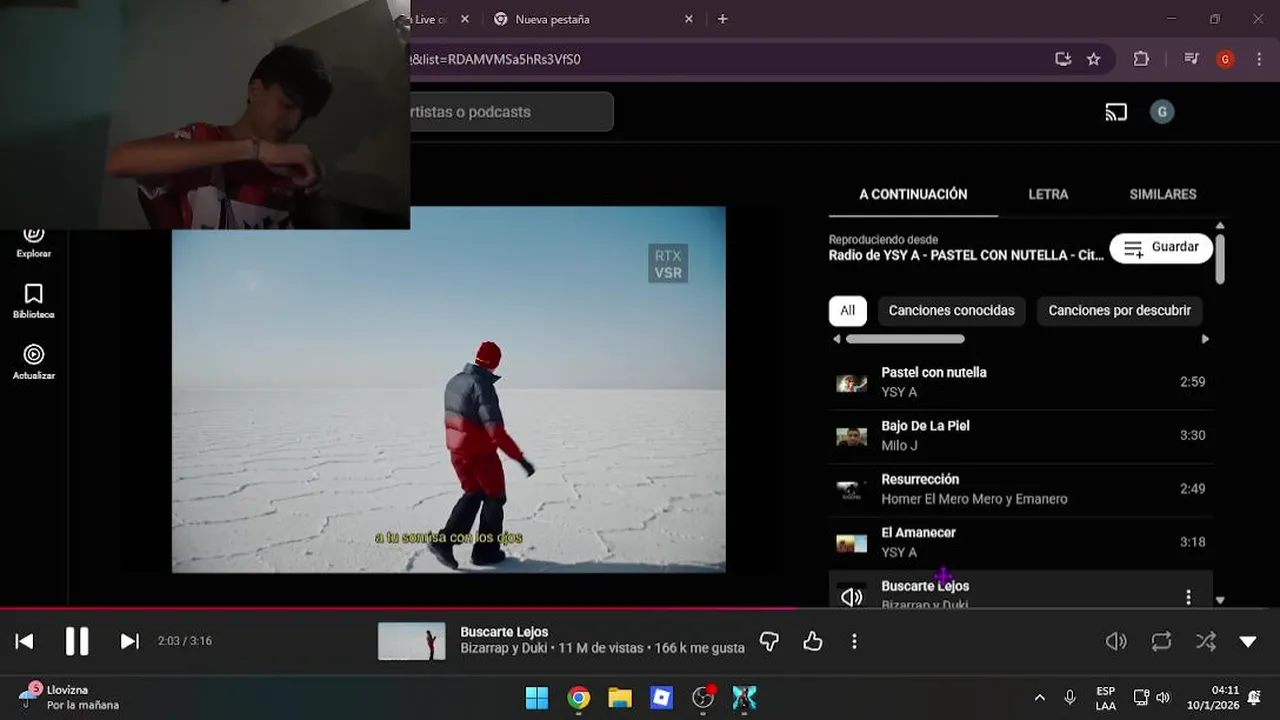Click the Chrome address bar URL
This screenshot has width=1280, height=720.
pos(495,59)
